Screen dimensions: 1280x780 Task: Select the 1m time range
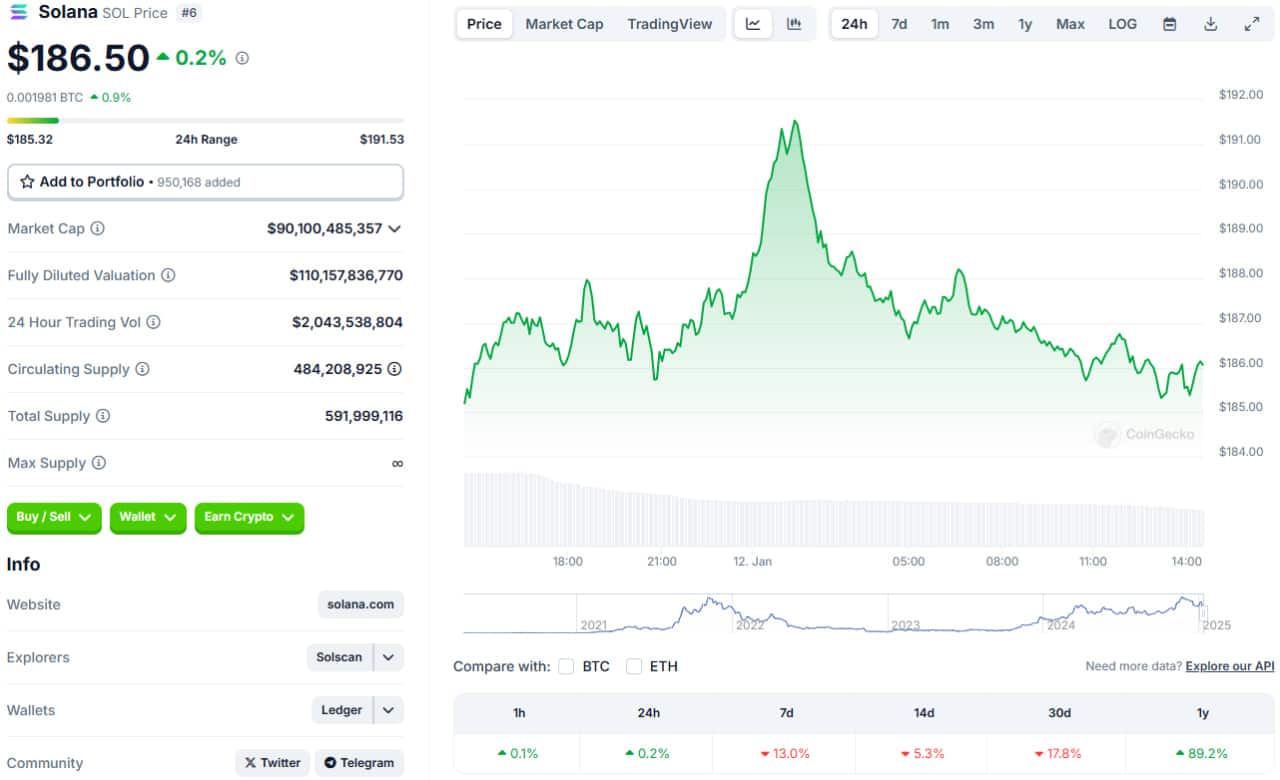tap(940, 24)
